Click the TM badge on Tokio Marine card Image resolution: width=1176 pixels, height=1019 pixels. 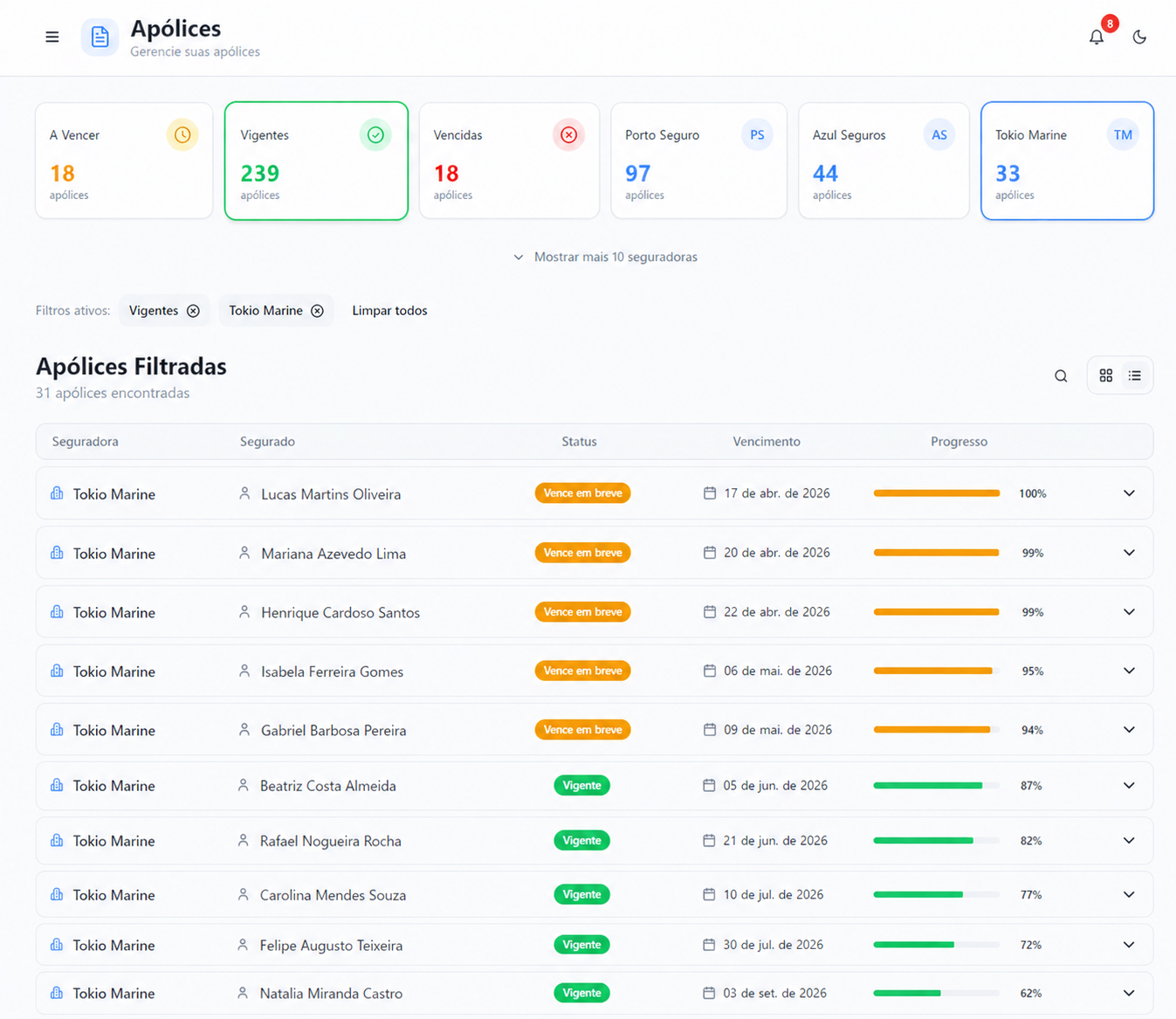(1123, 134)
